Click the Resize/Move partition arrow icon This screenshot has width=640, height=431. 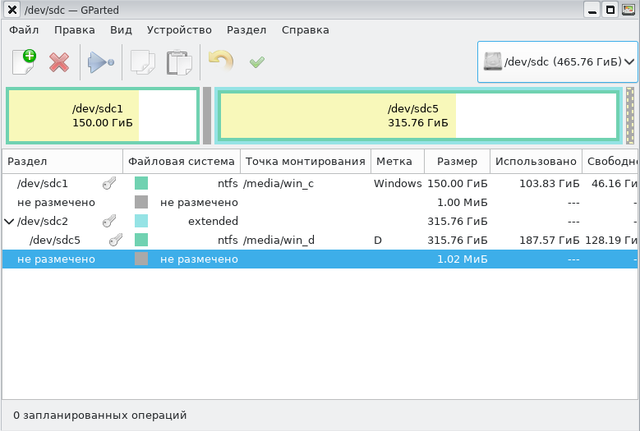point(100,62)
